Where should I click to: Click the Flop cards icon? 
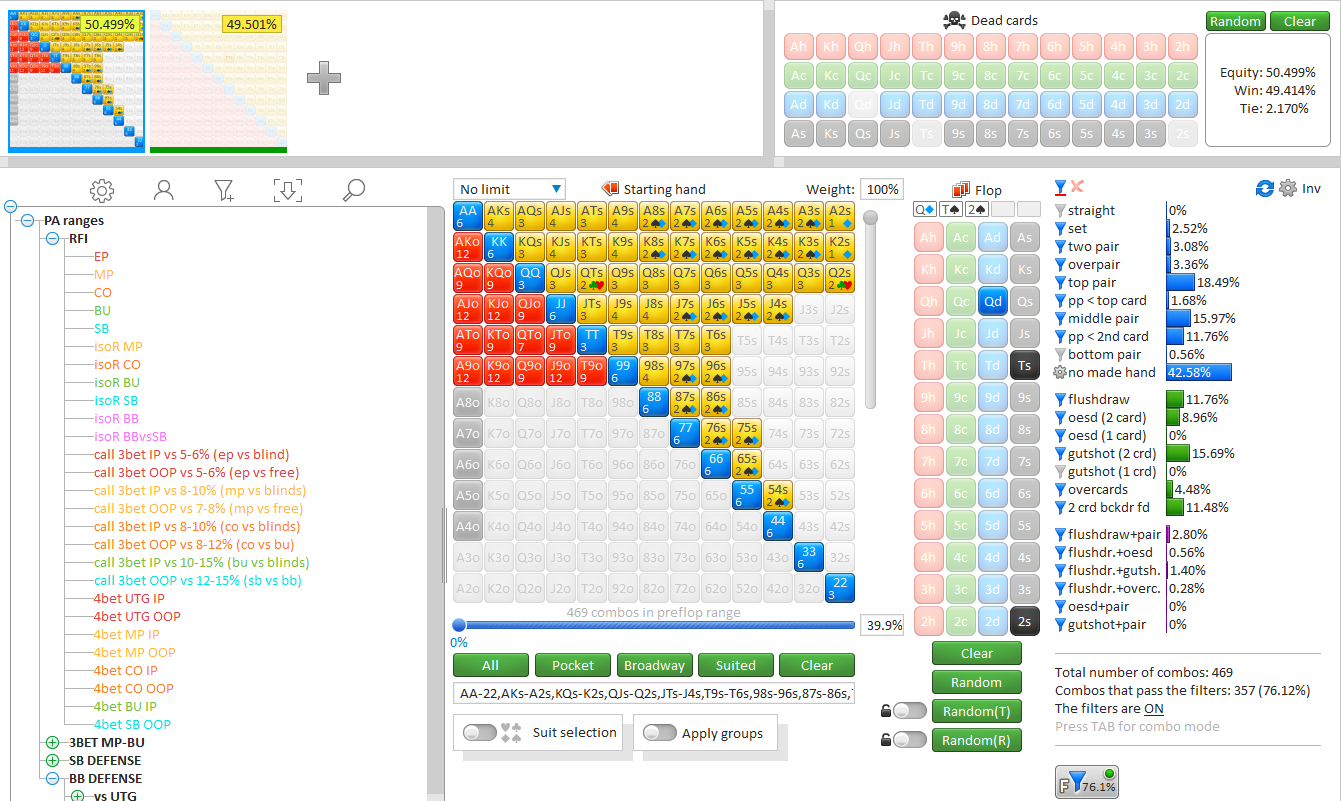[962, 189]
